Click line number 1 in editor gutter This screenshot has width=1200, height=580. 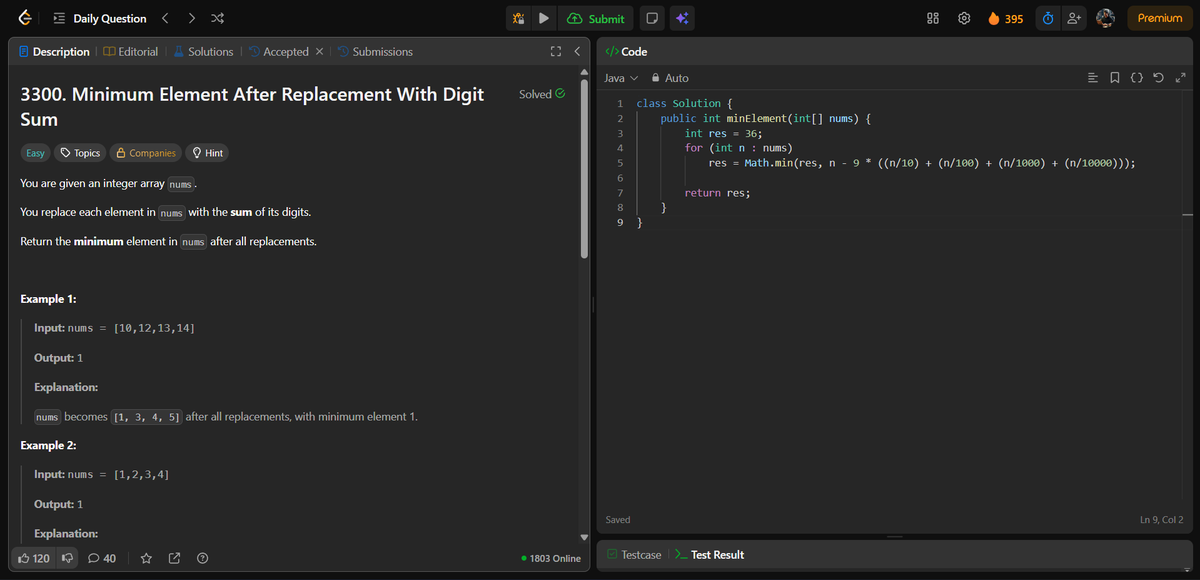click(621, 103)
